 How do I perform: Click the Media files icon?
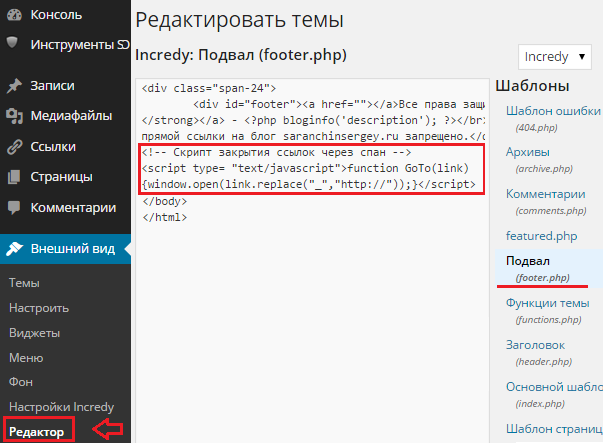13,117
